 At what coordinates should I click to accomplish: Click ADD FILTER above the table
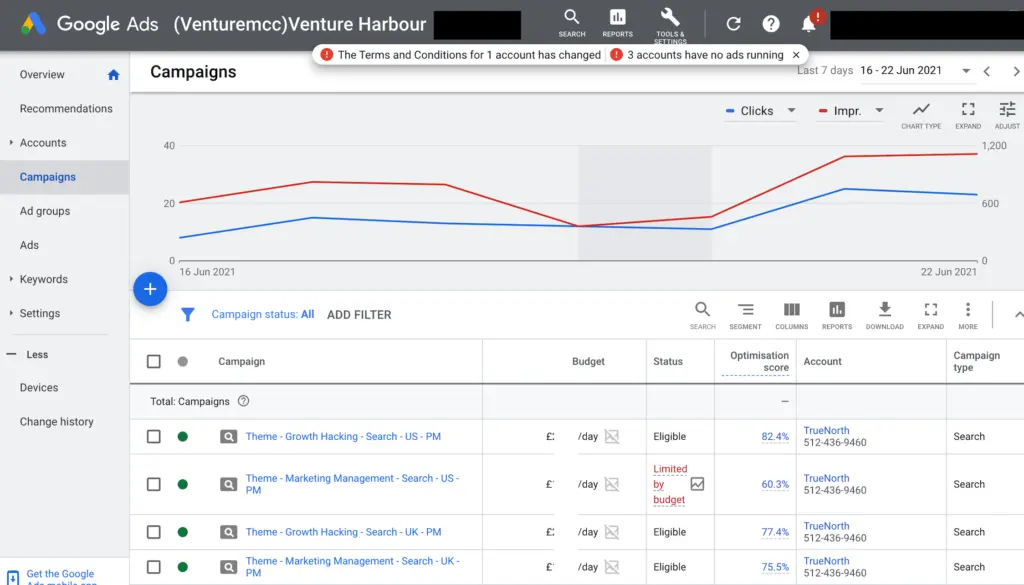coord(359,314)
